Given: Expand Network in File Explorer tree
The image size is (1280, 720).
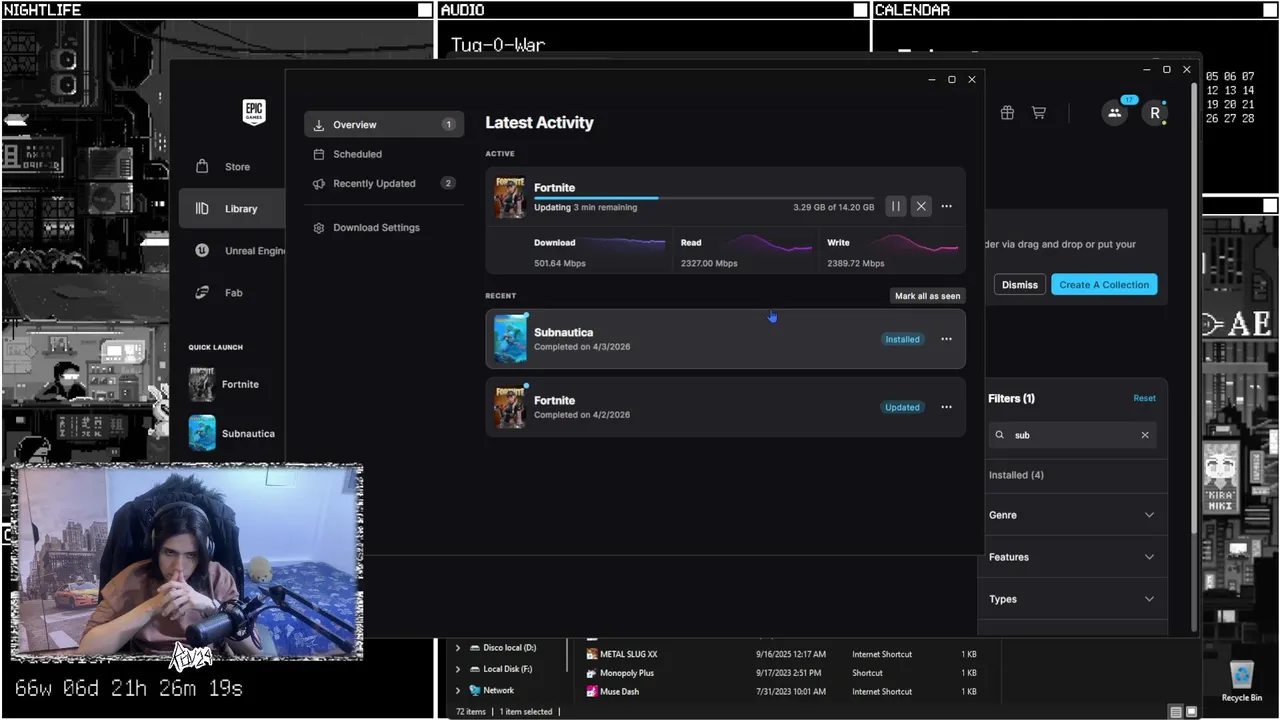Looking at the screenshot, I should click(x=458, y=690).
